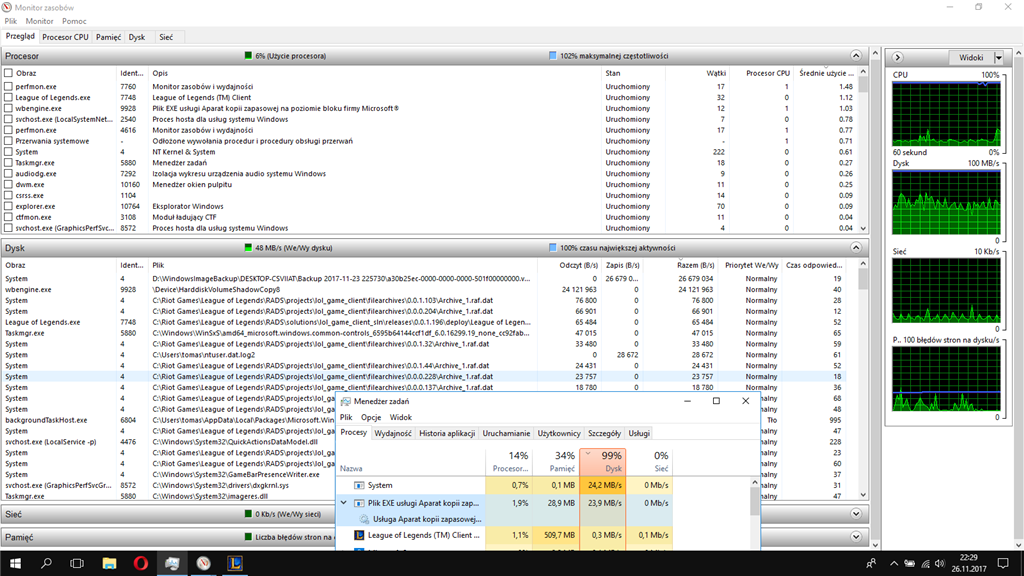This screenshot has height=576, width=1024.
Task: Click the Menedżer zadań process list scrollbar
Action: click(755, 513)
